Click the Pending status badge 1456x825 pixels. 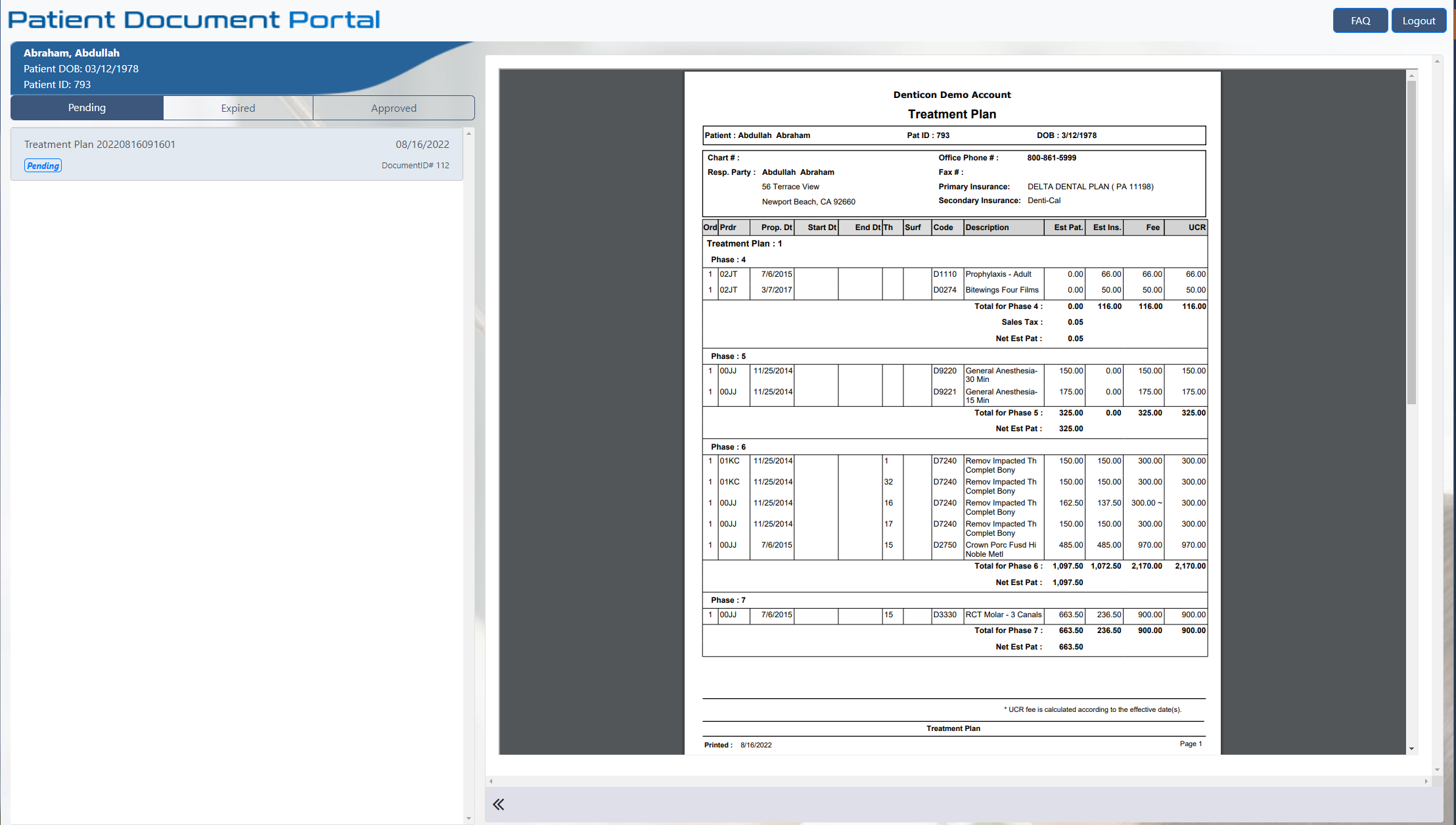[43, 166]
